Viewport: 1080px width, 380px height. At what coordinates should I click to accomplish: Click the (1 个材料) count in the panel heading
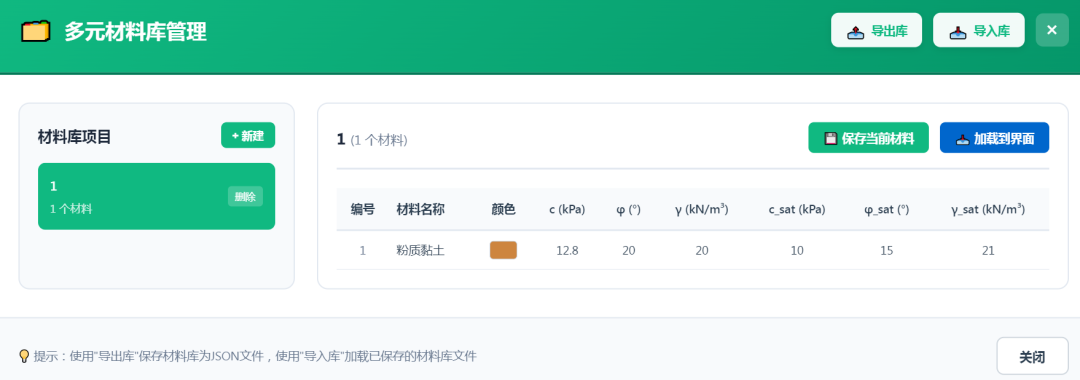coord(379,140)
